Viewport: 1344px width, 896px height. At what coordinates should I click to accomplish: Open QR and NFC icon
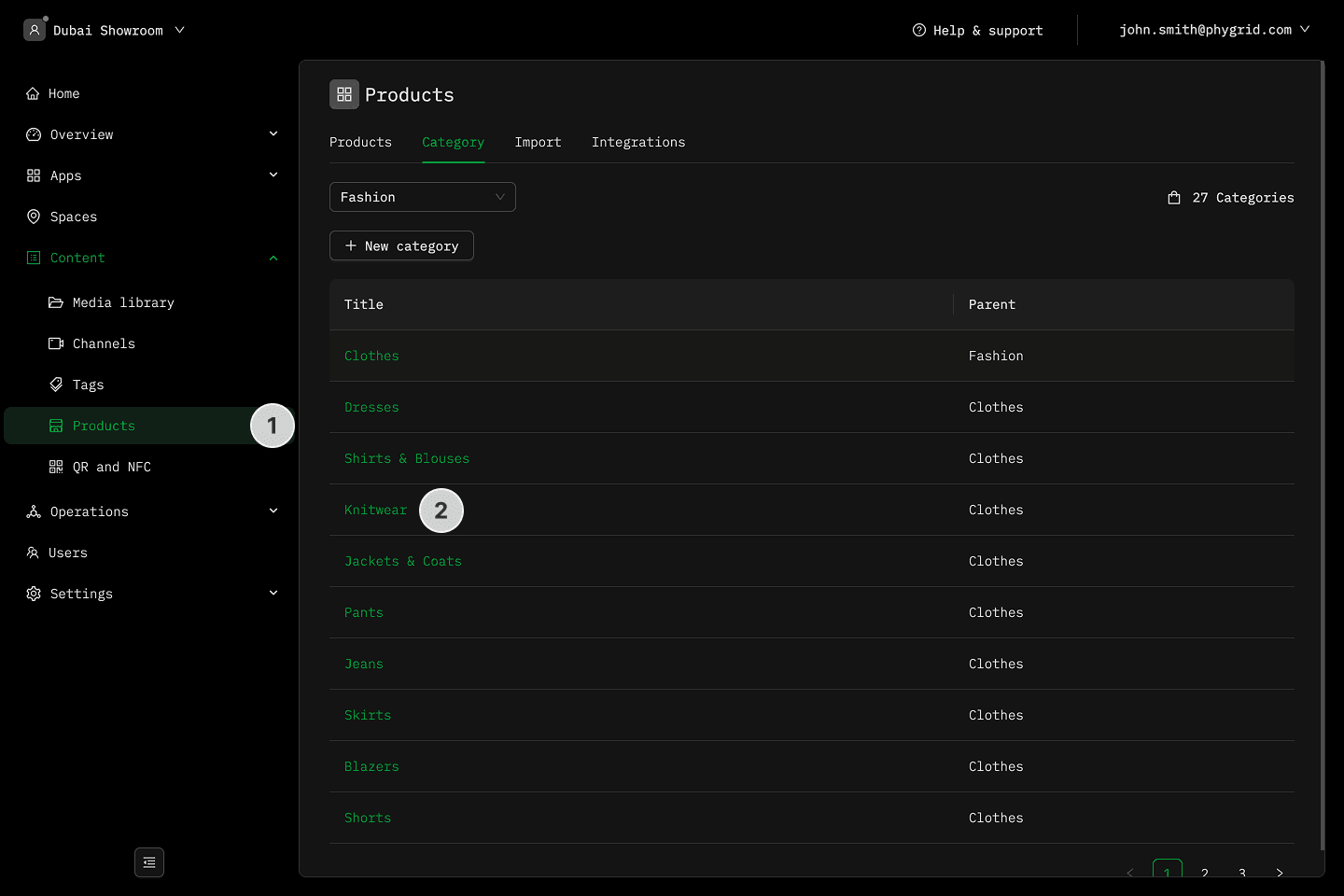tap(56, 467)
